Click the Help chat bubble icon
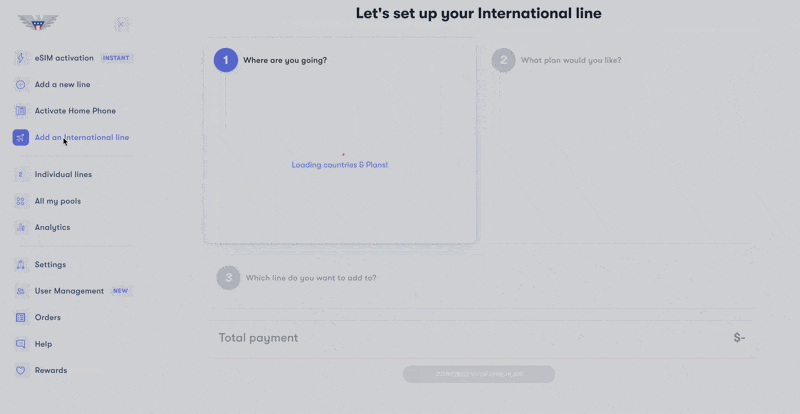The height and width of the screenshot is (414, 800). 20,344
